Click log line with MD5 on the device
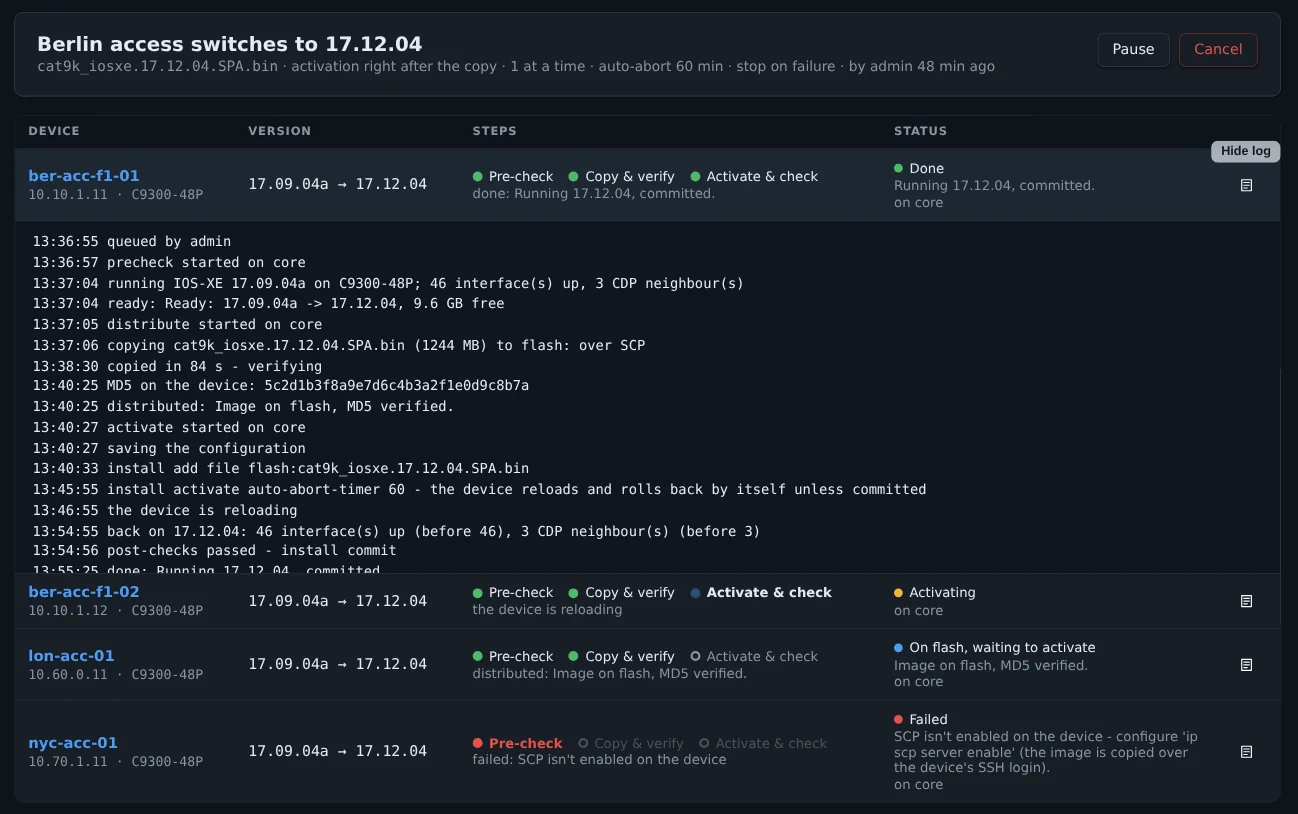1298x814 pixels. coord(281,386)
